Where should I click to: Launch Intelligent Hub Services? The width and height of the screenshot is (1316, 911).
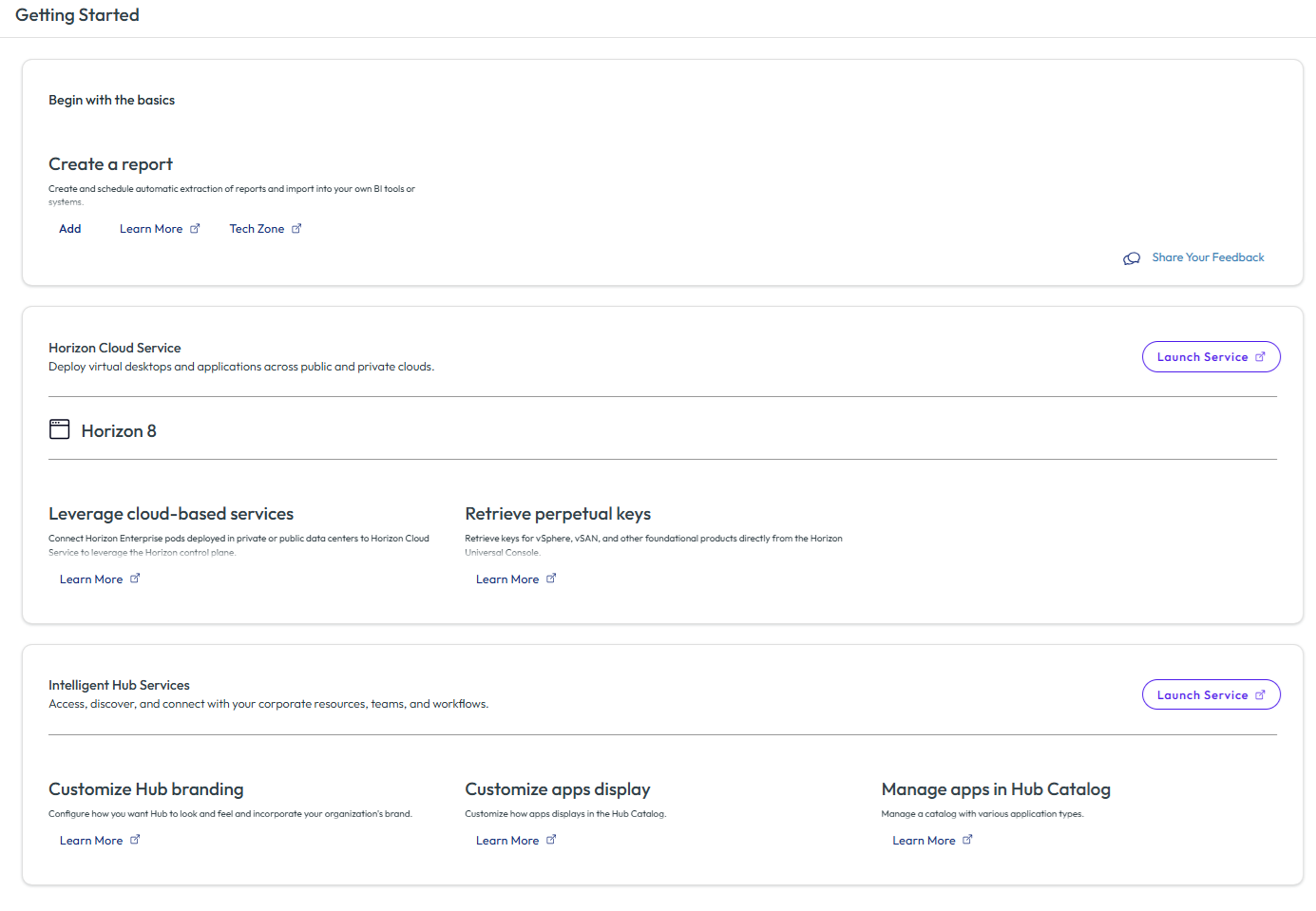tap(1211, 695)
